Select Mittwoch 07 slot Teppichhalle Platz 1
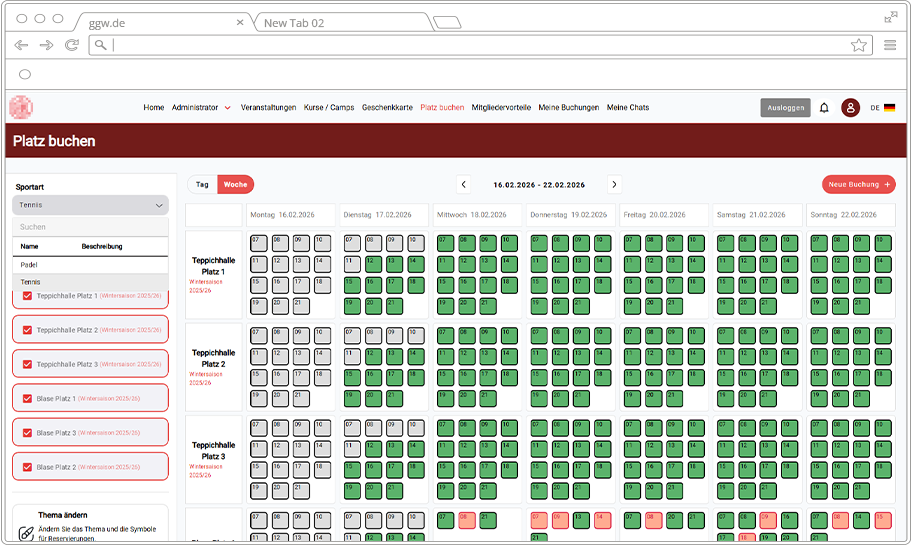Viewport: 914px width, 550px height. (445, 243)
